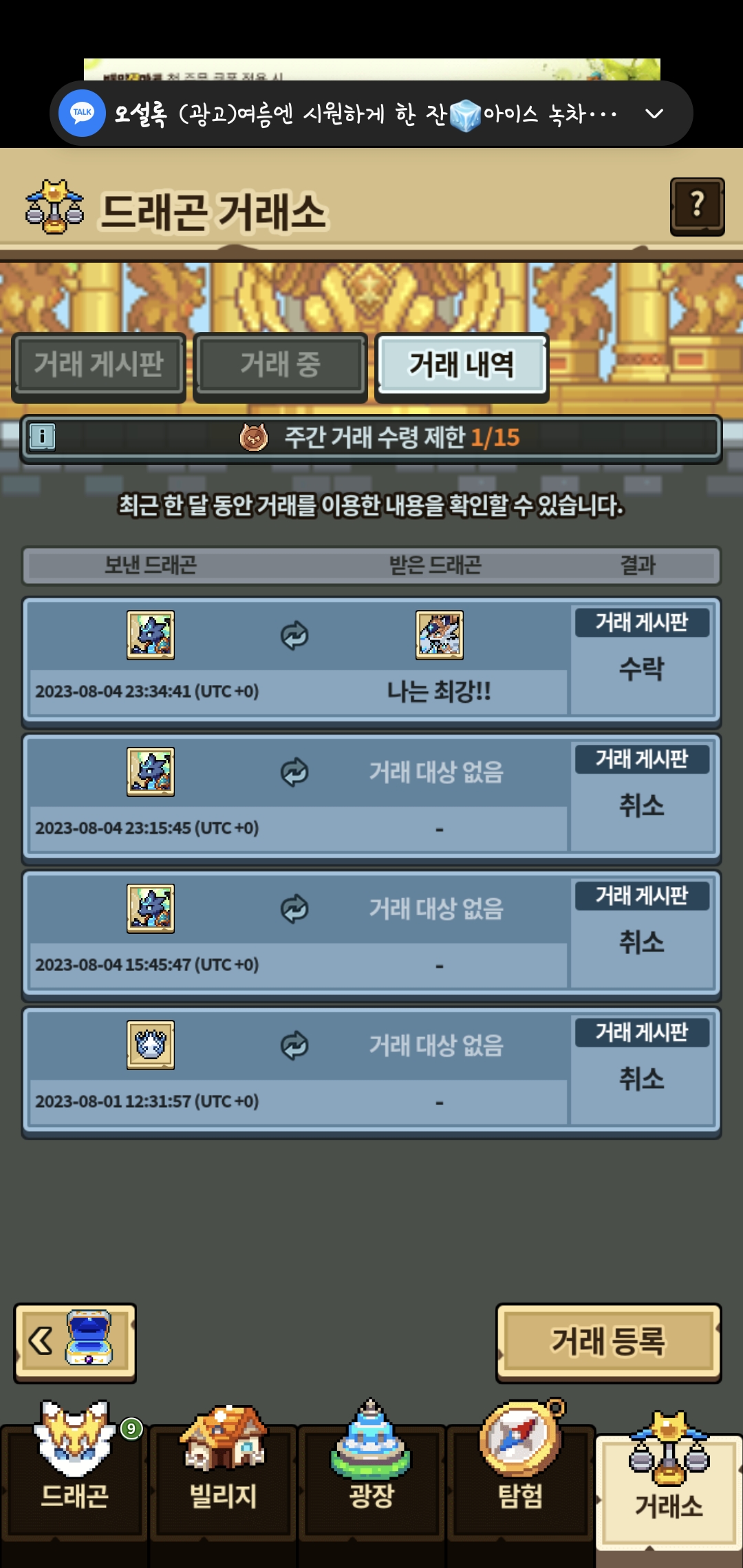Expand the KakaoTalk notification chevron

coord(654,113)
